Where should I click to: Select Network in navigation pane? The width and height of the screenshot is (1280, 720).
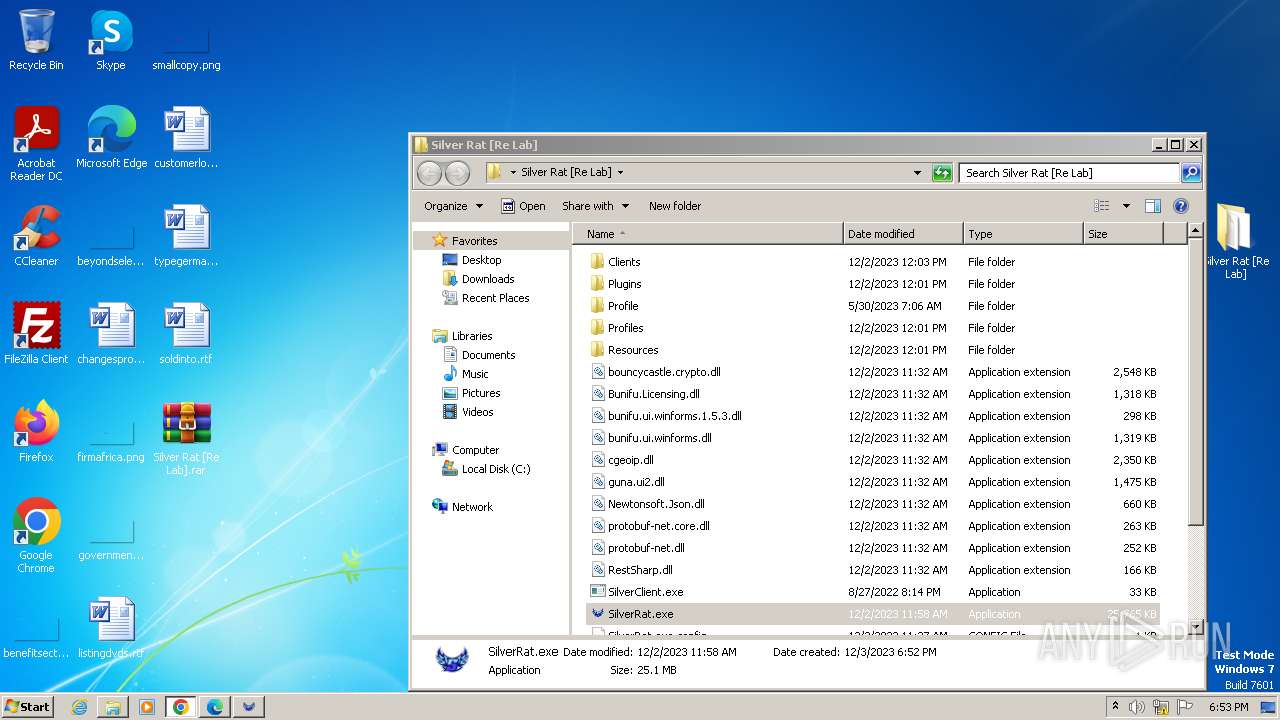tap(472, 507)
